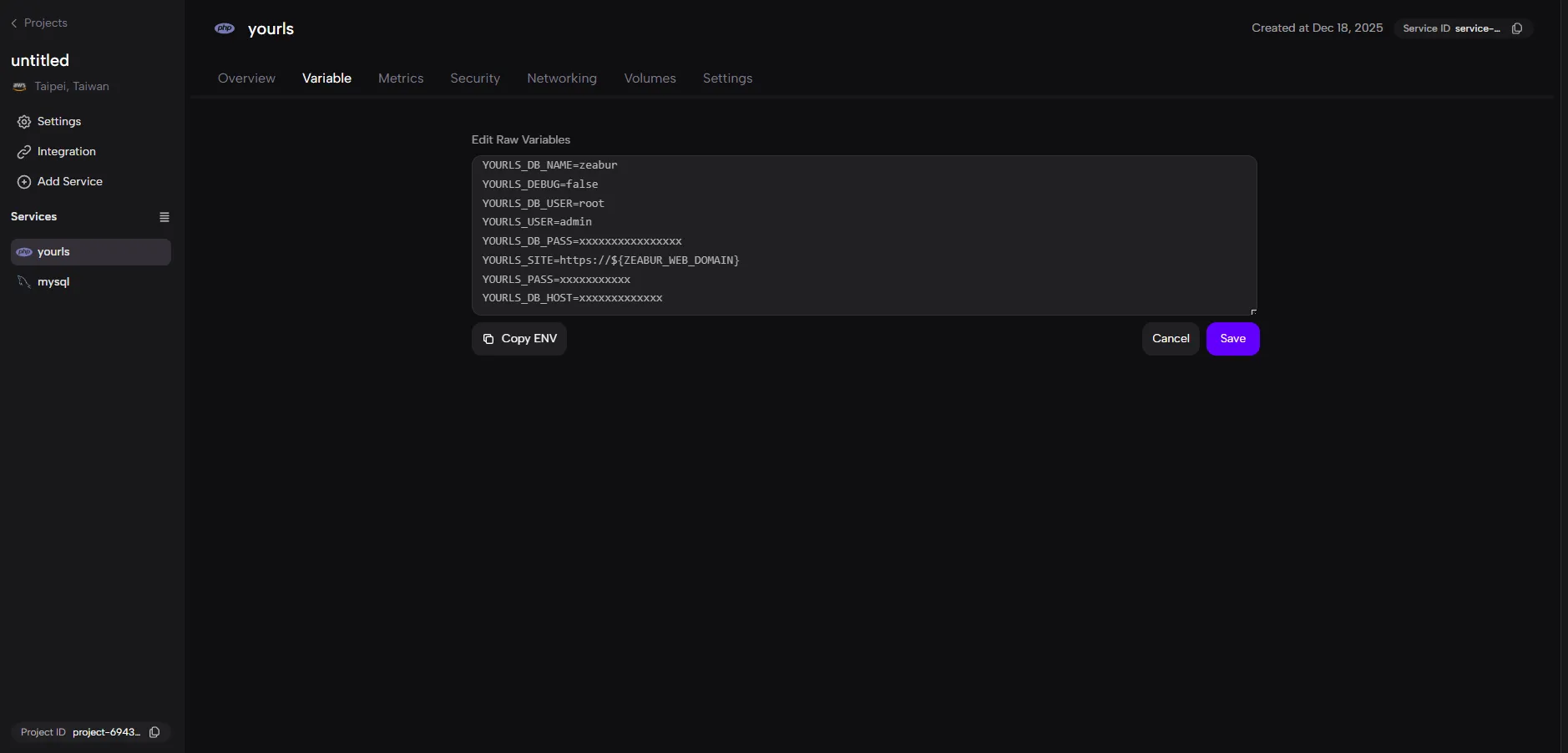Image resolution: width=1568 pixels, height=753 pixels.
Task: Open the Volumes tab
Action: pos(650,78)
